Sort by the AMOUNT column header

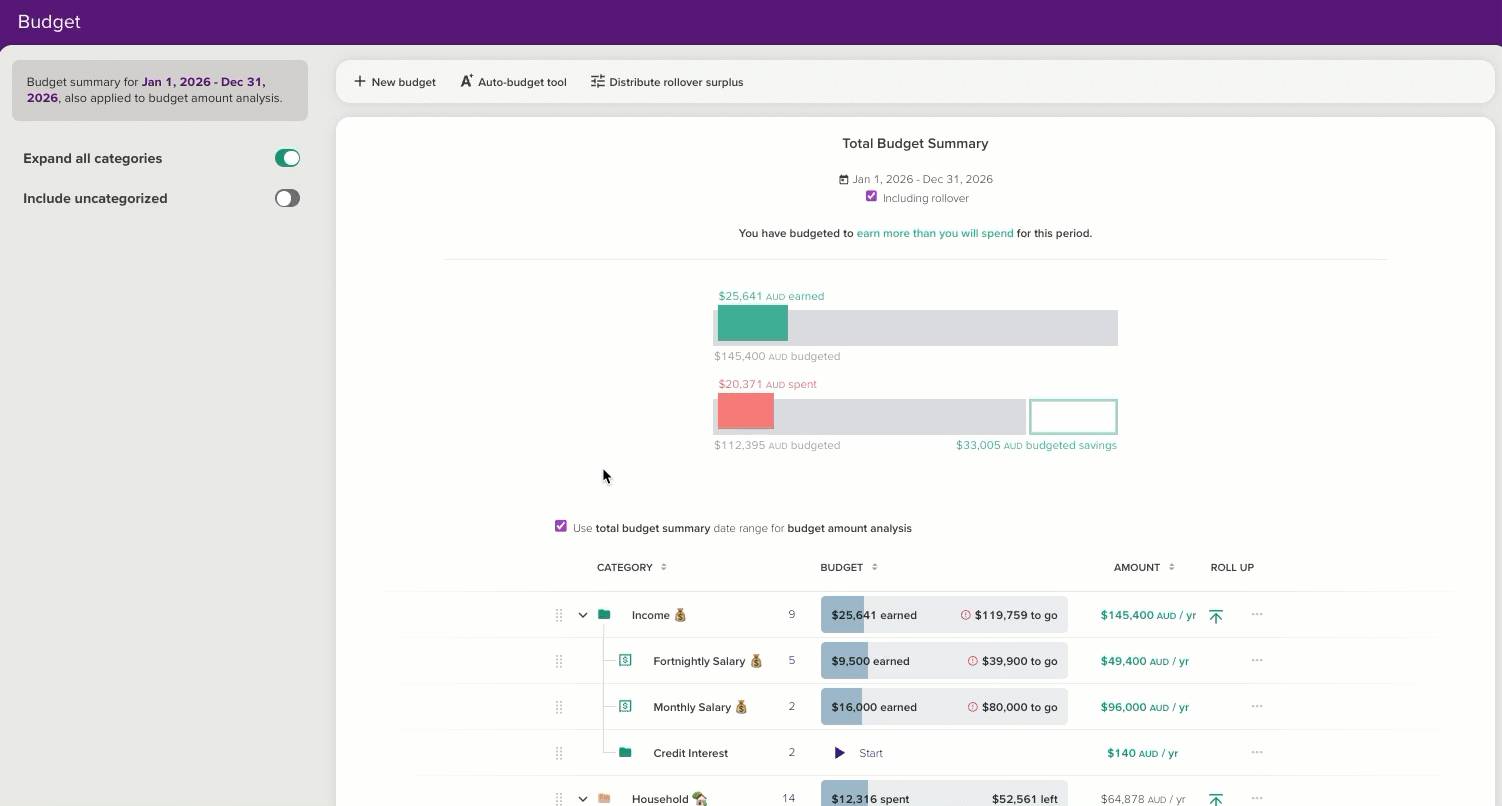point(1144,567)
